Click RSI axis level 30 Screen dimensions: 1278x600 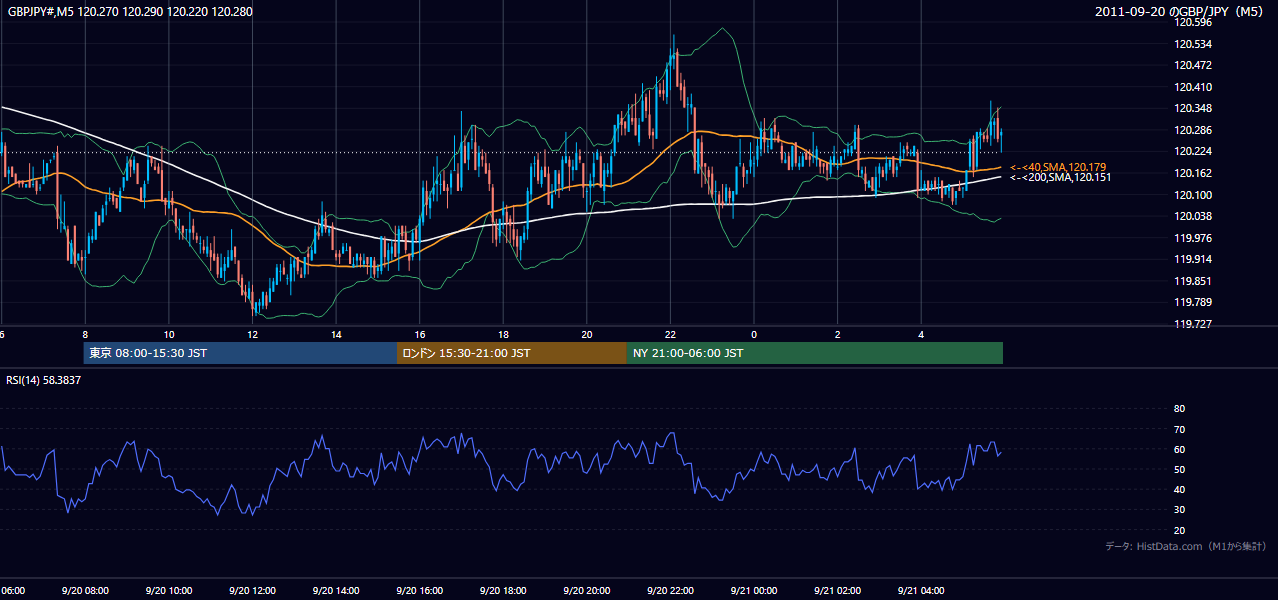[1179, 510]
